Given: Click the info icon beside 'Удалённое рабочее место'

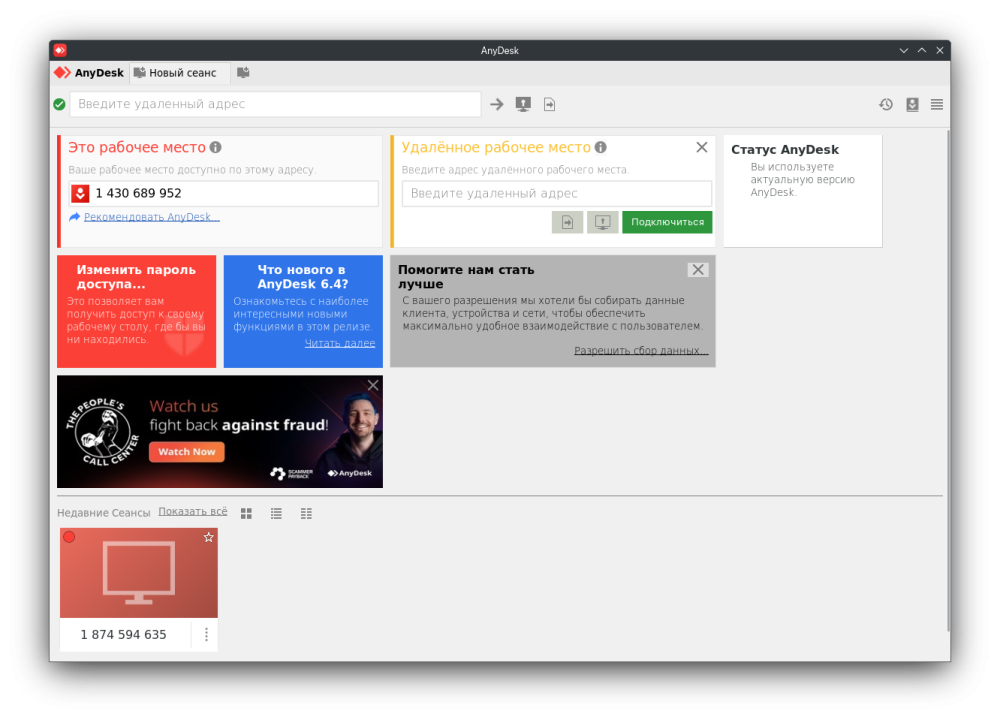Looking at the screenshot, I should point(601,147).
